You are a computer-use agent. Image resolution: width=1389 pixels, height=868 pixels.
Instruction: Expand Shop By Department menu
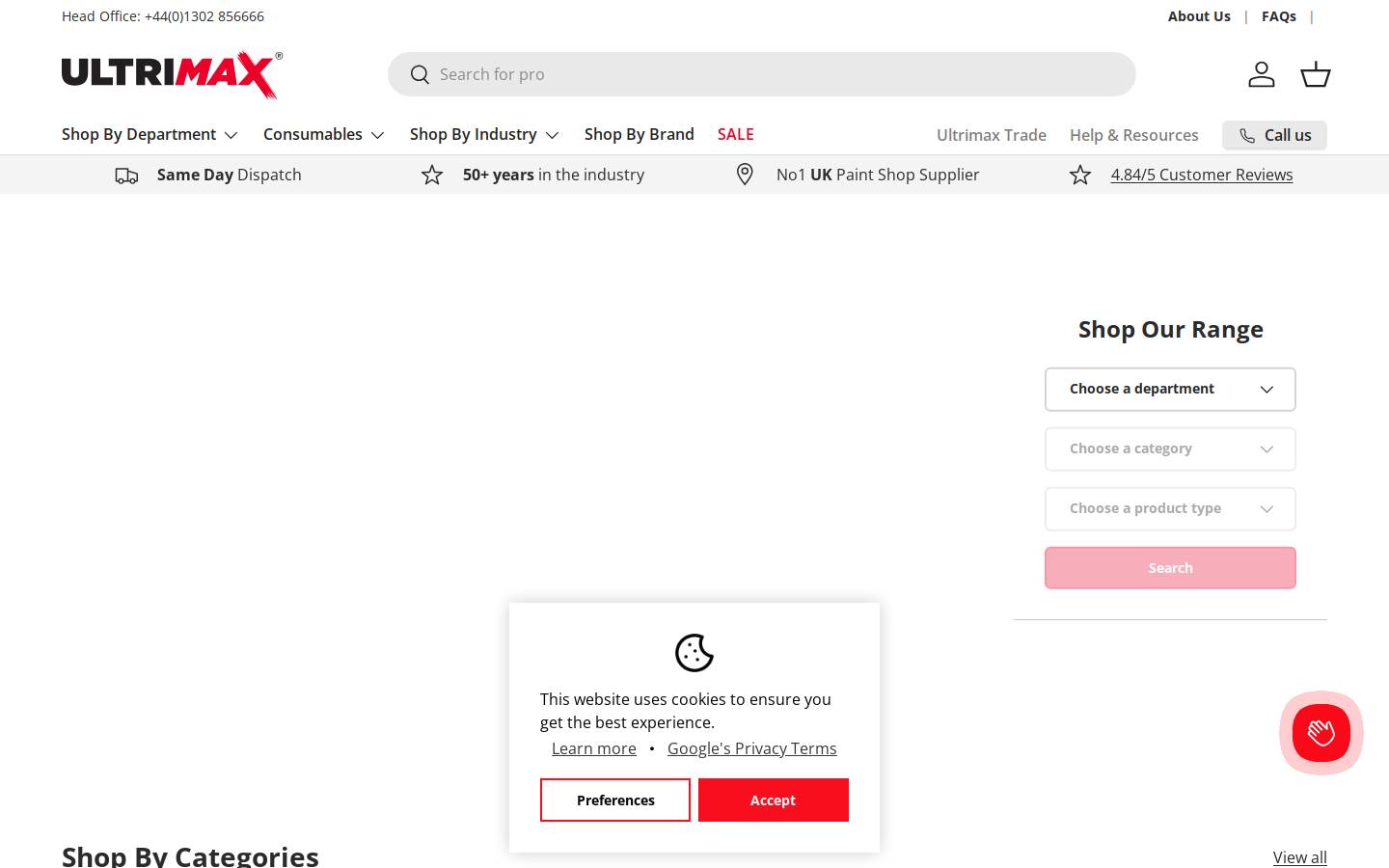(x=150, y=135)
